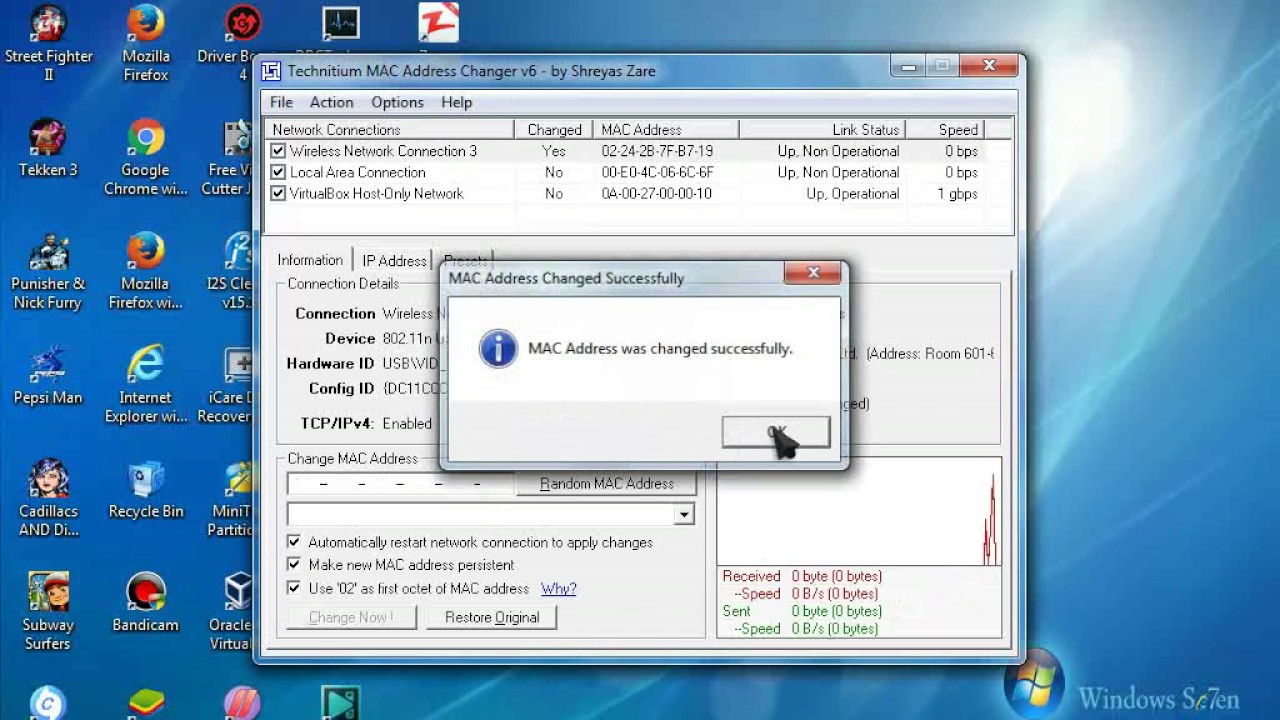Open I2S Cleaner desktop icon
Image resolution: width=1280 pixels, height=720 pixels.
(230, 271)
